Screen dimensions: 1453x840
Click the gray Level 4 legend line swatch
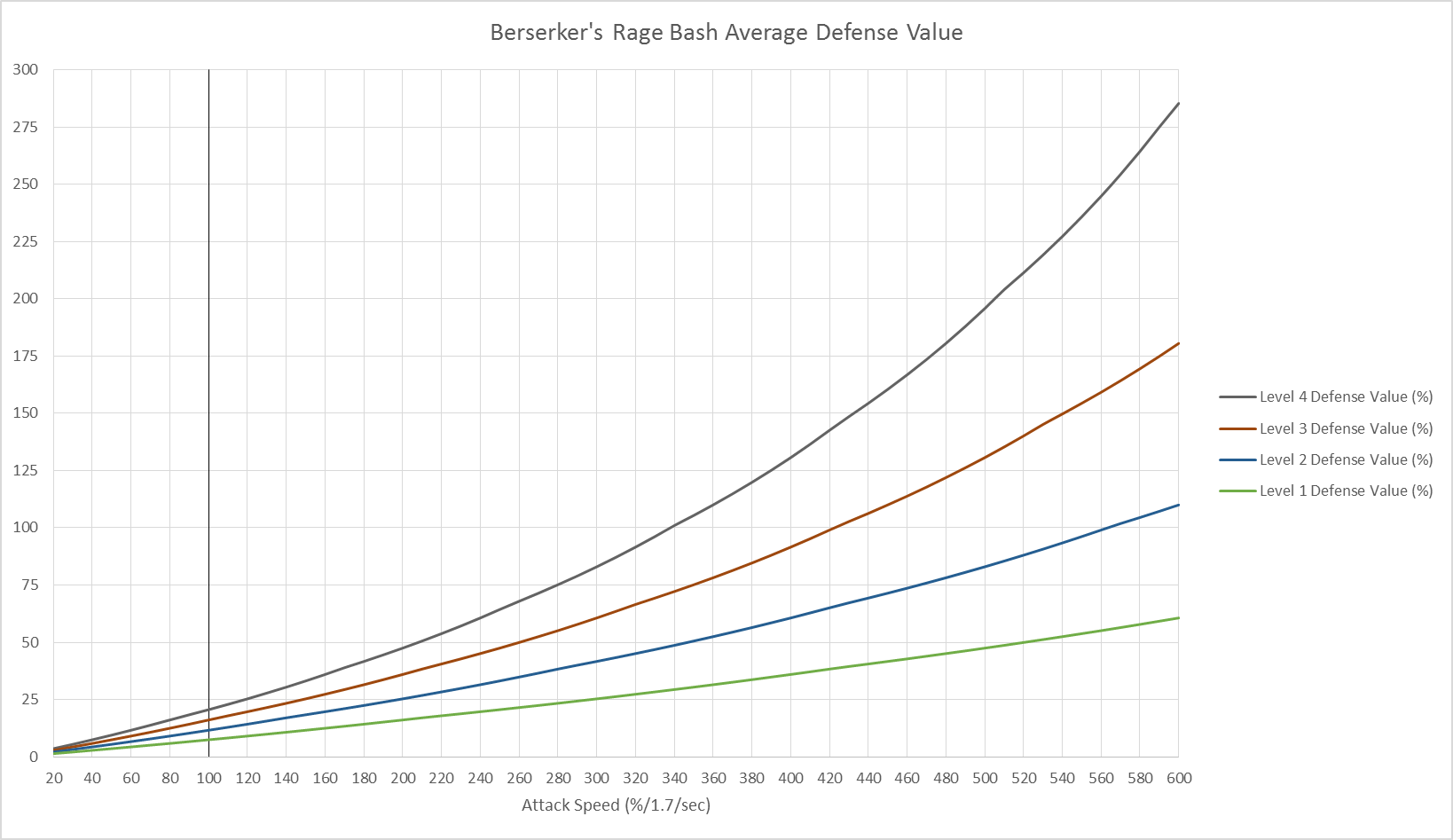click(x=1237, y=397)
